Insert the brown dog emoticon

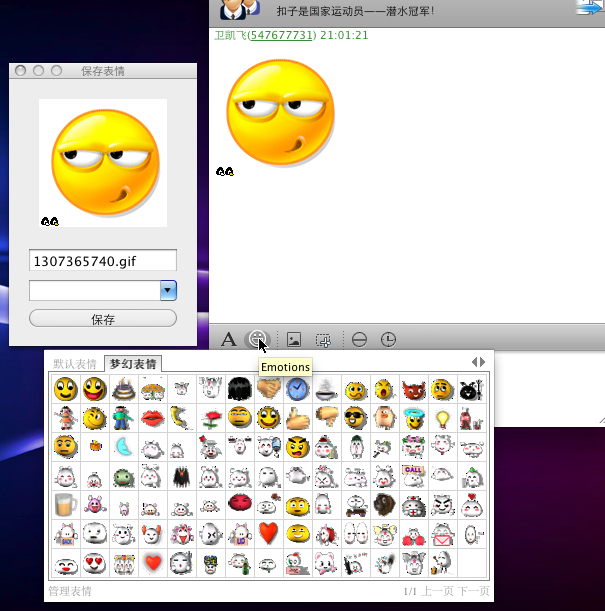384,505
